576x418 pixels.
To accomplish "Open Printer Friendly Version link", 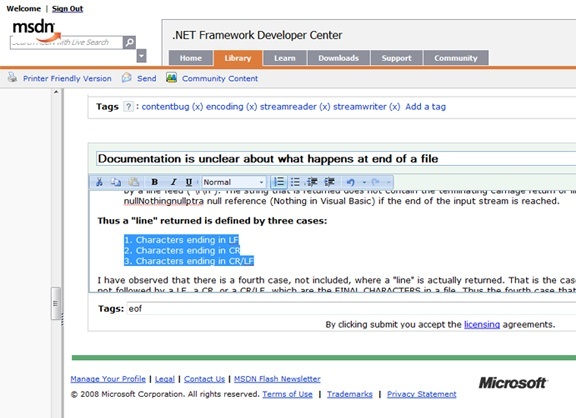I will [67, 79].
